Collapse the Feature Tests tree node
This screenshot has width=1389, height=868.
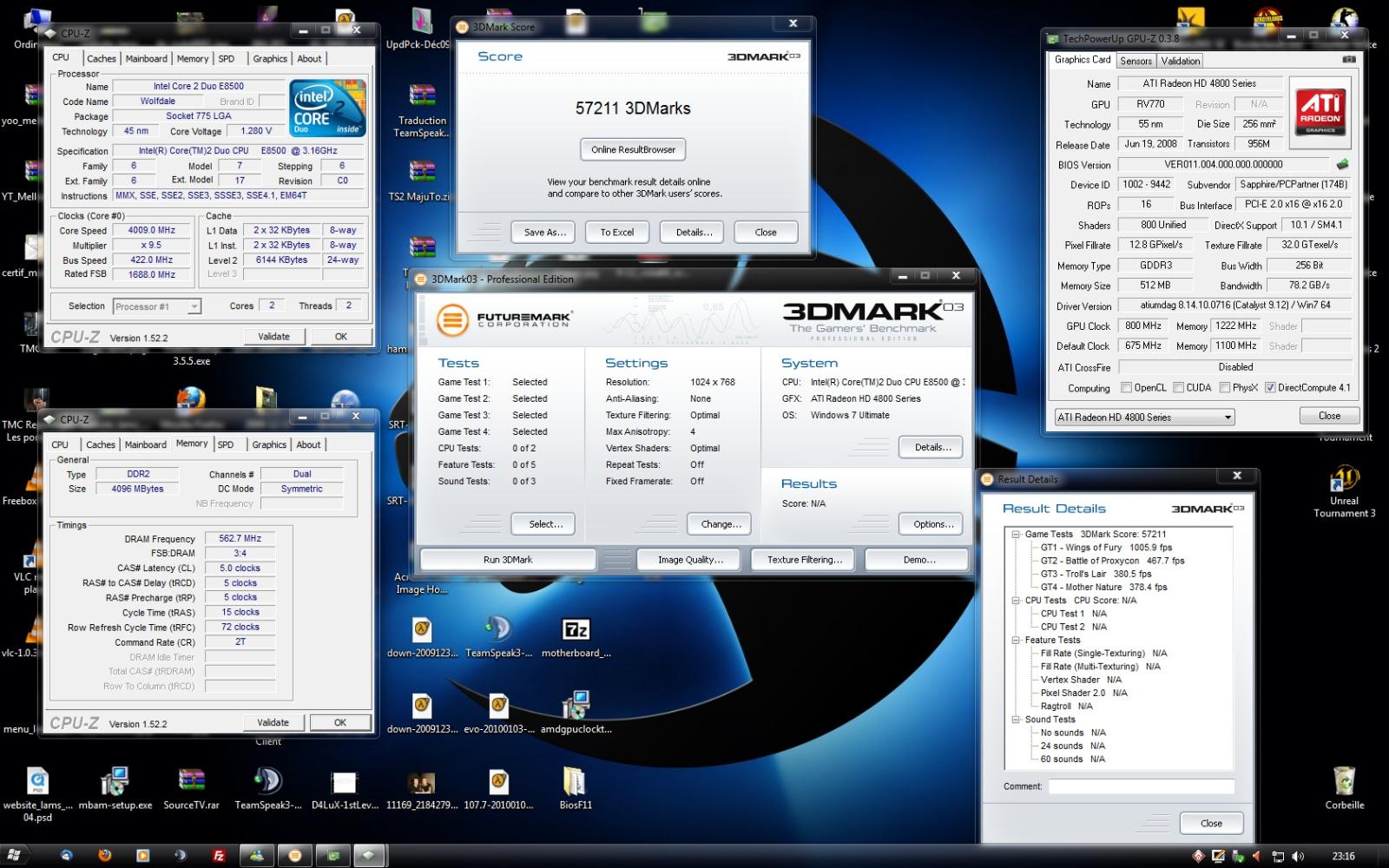(x=1015, y=640)
